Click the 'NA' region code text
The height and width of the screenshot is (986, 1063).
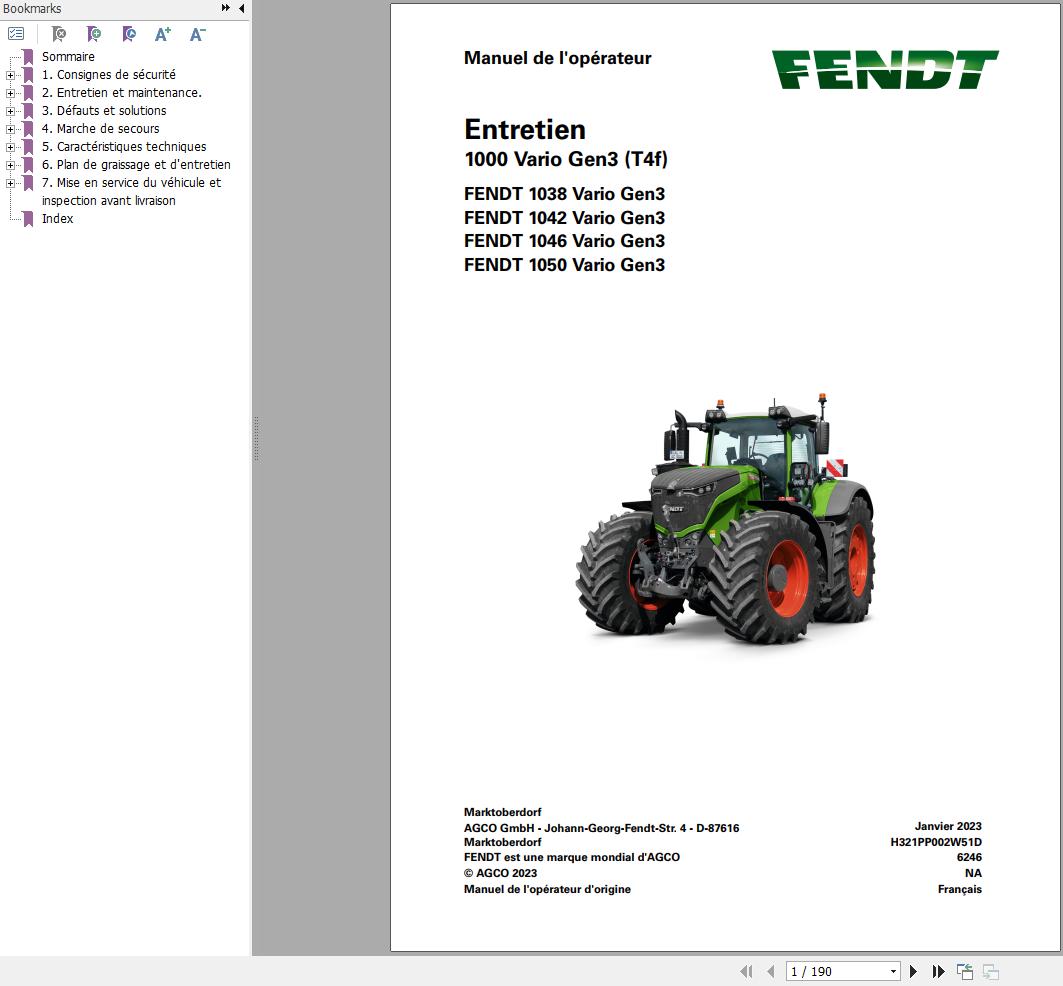(x=973, y=873)
